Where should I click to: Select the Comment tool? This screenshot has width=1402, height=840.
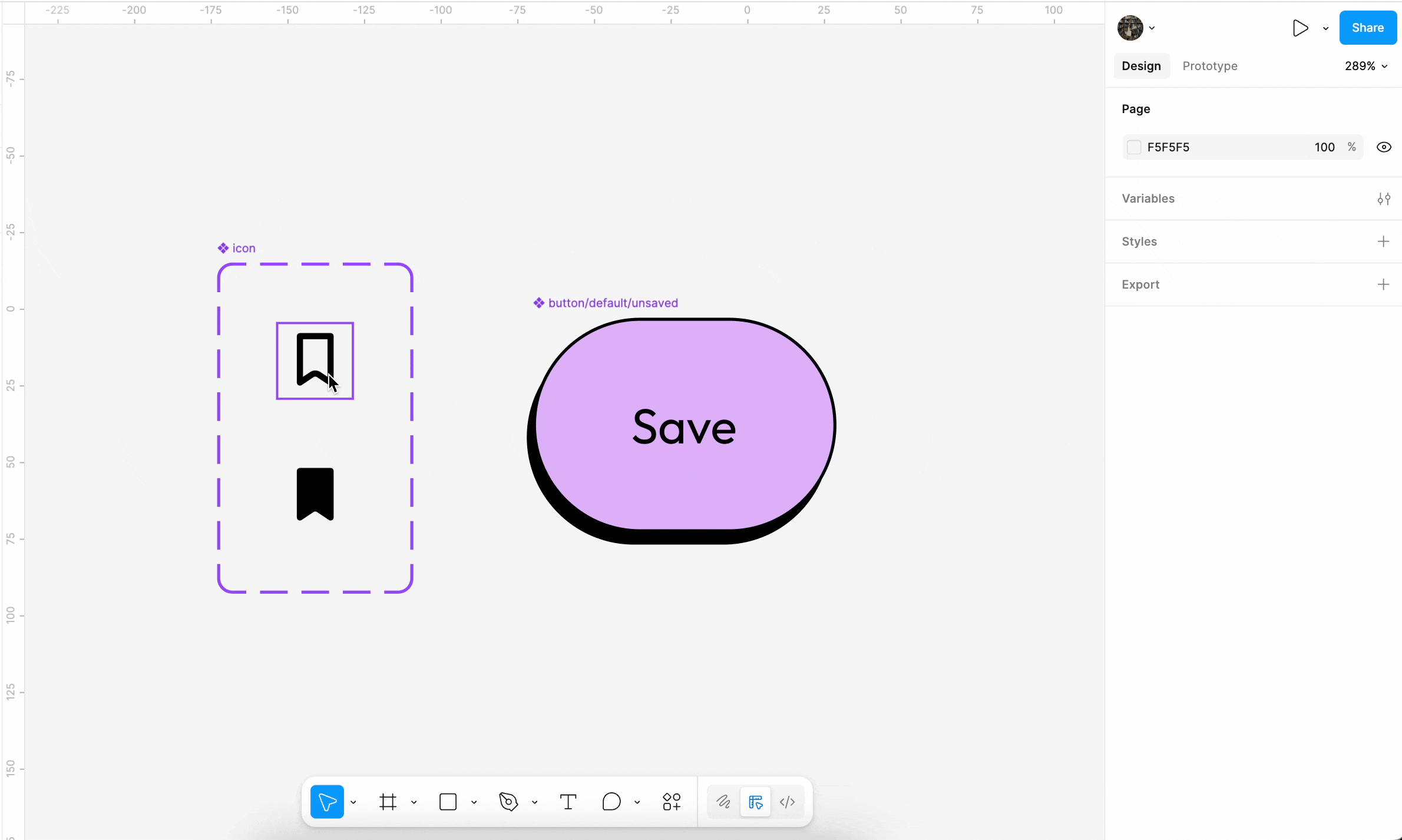[611, 802]
